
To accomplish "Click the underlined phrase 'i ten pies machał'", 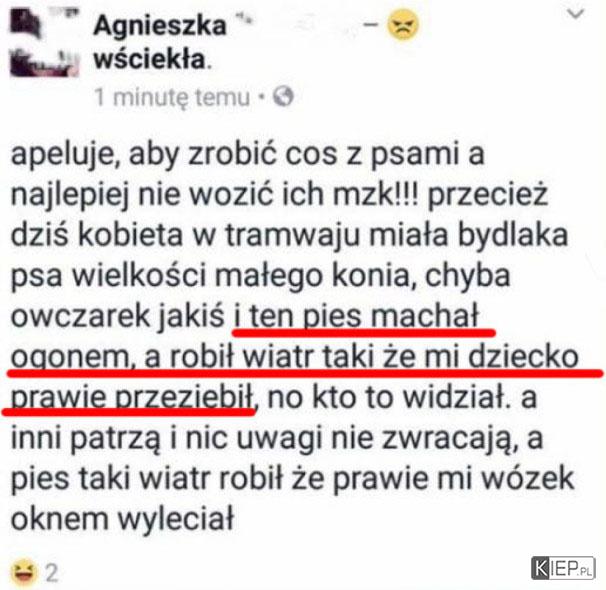I will pos(357,317).
